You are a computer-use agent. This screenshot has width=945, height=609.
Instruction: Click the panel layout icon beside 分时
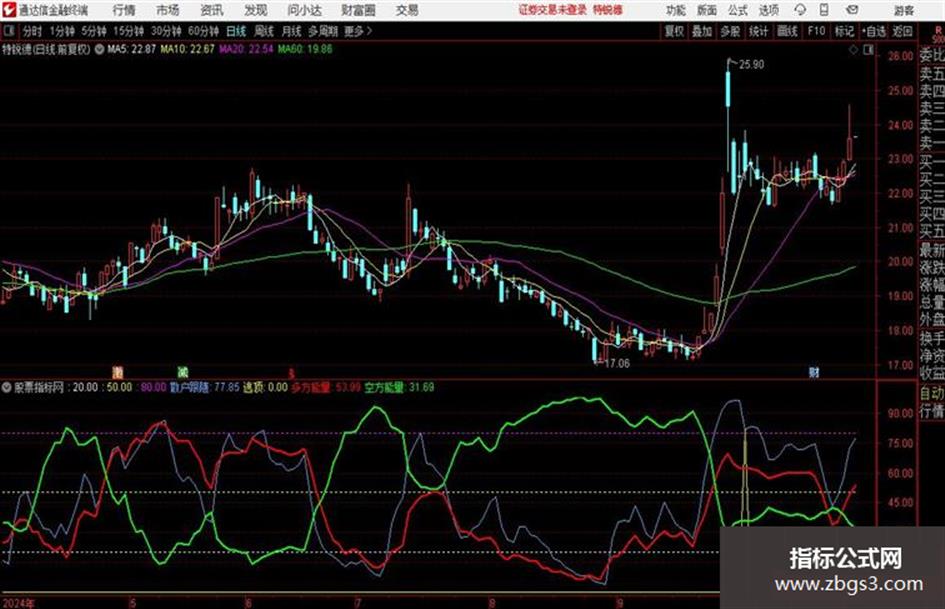point(9,31)
